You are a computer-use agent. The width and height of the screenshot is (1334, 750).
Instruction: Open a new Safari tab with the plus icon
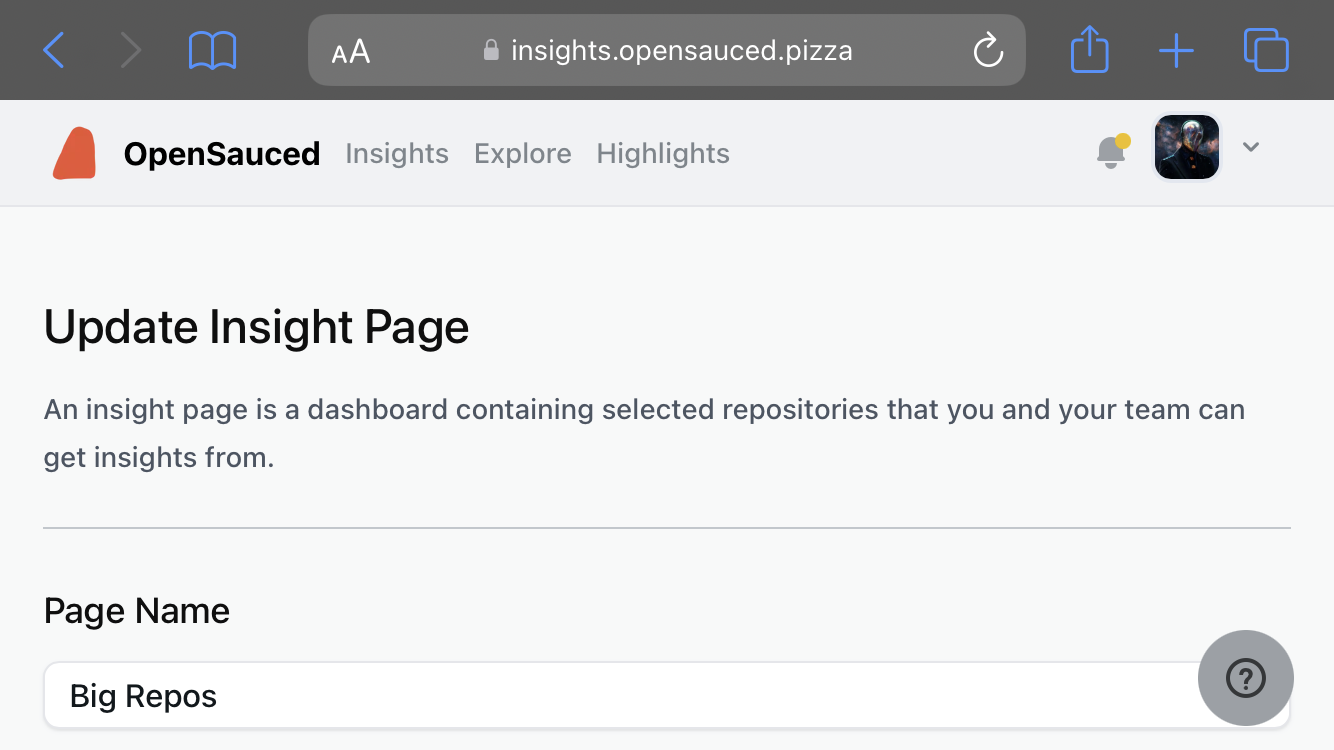(1176, 50)
